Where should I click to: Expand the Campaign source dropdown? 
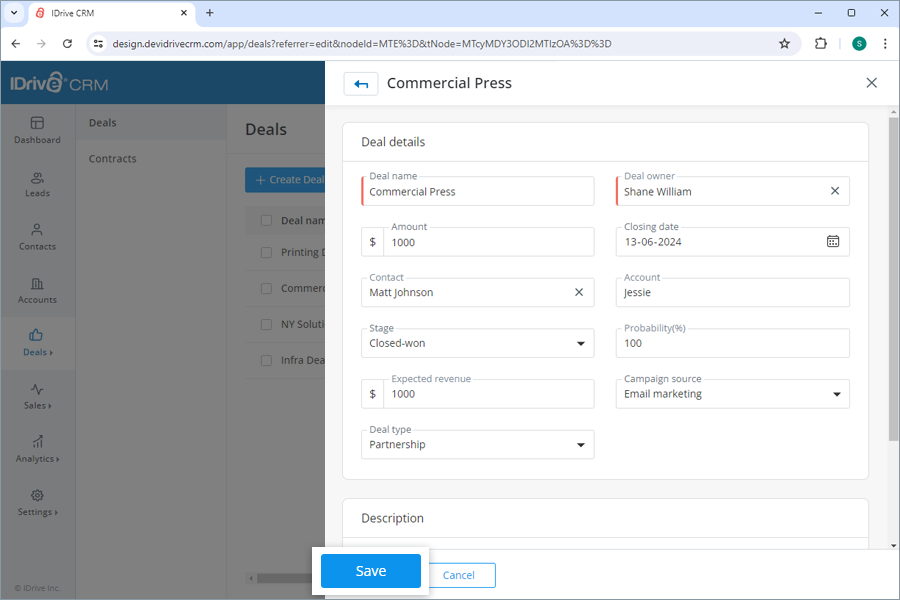coord(837,394)
